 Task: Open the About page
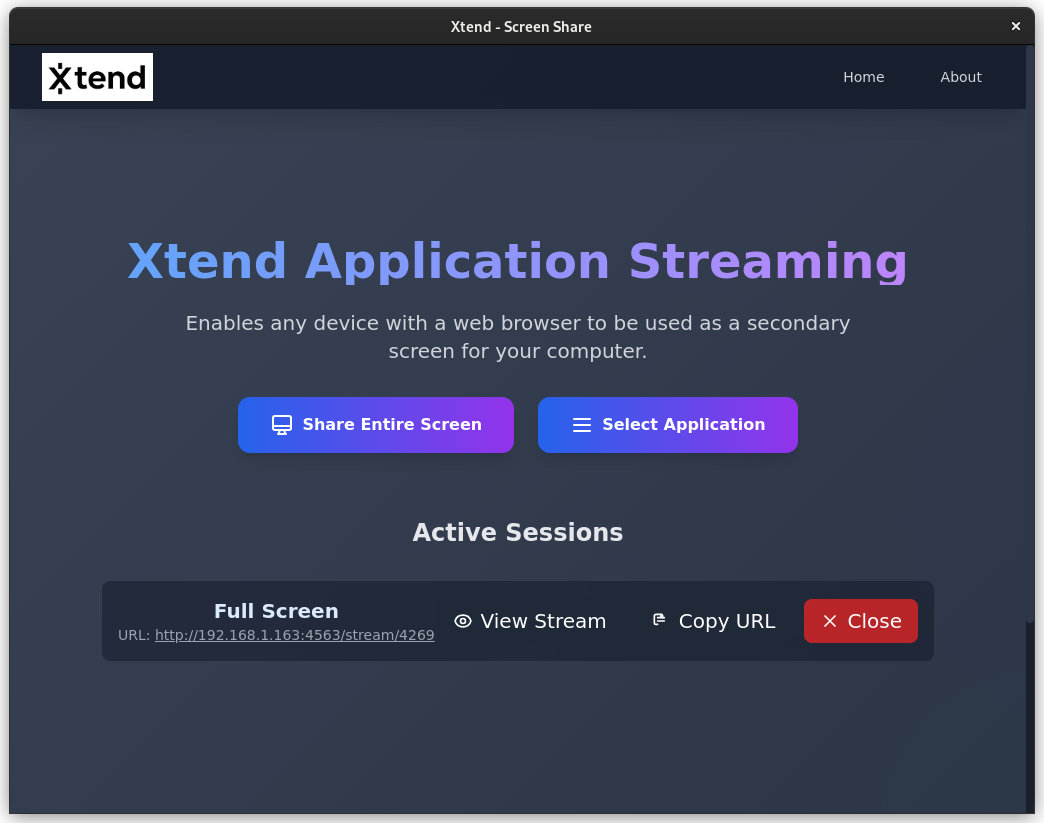coord(960,76)
